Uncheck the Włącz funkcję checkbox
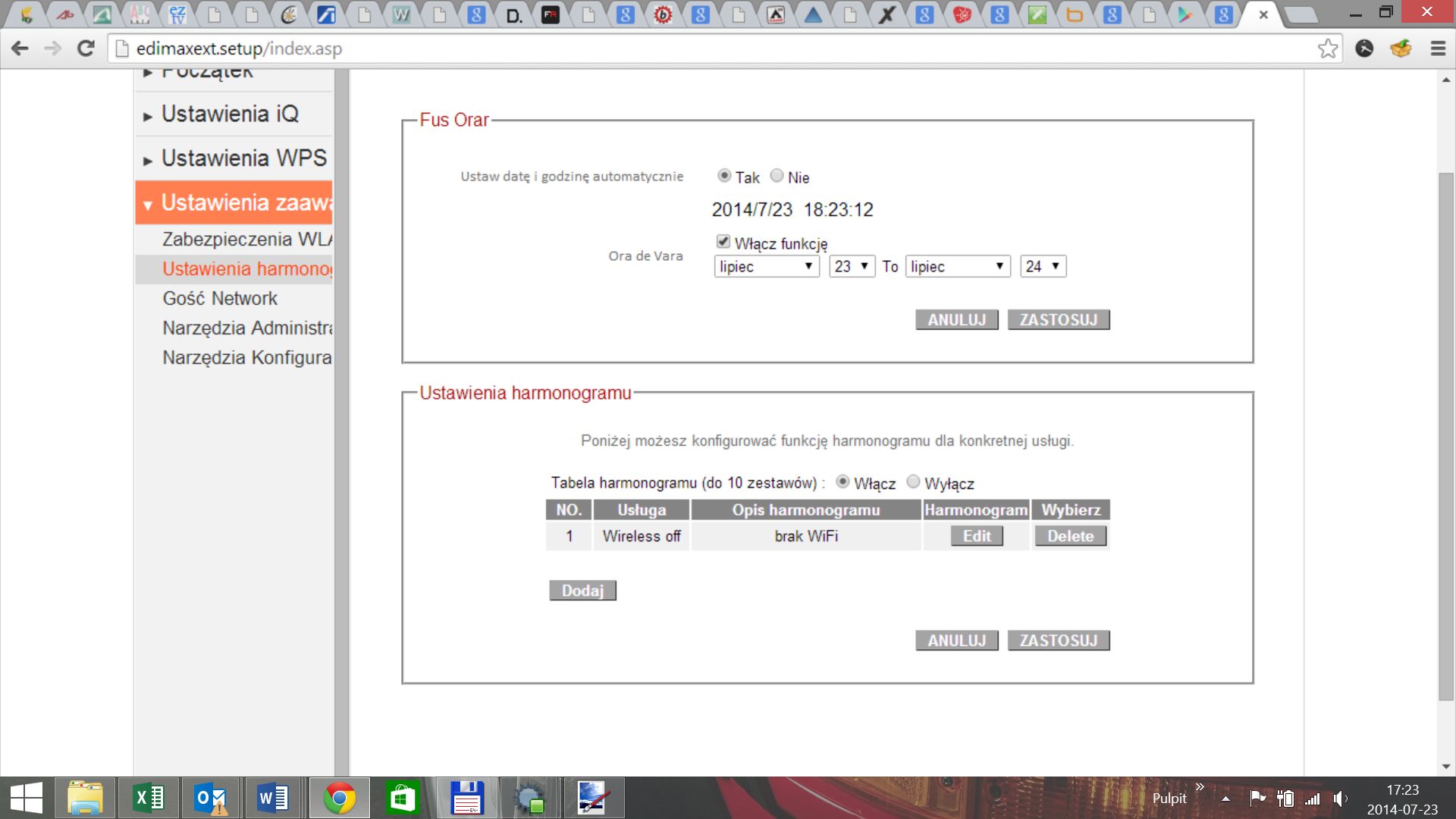 (723, 242)
